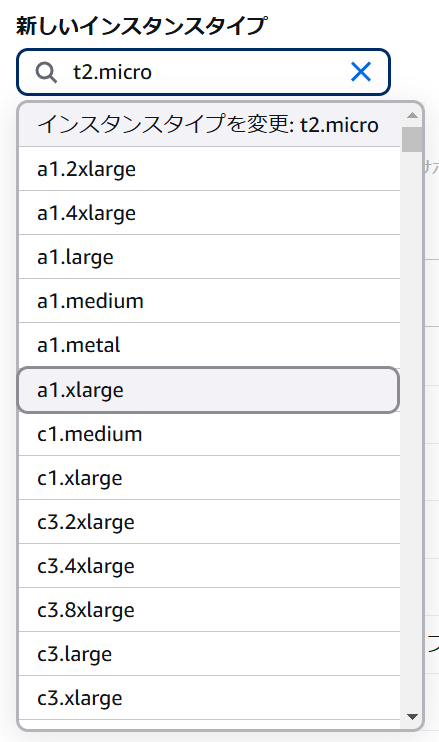Select c1.xlarge from the list
The image size is (439, 742).
pyautogui.click(x=209, y=478)
